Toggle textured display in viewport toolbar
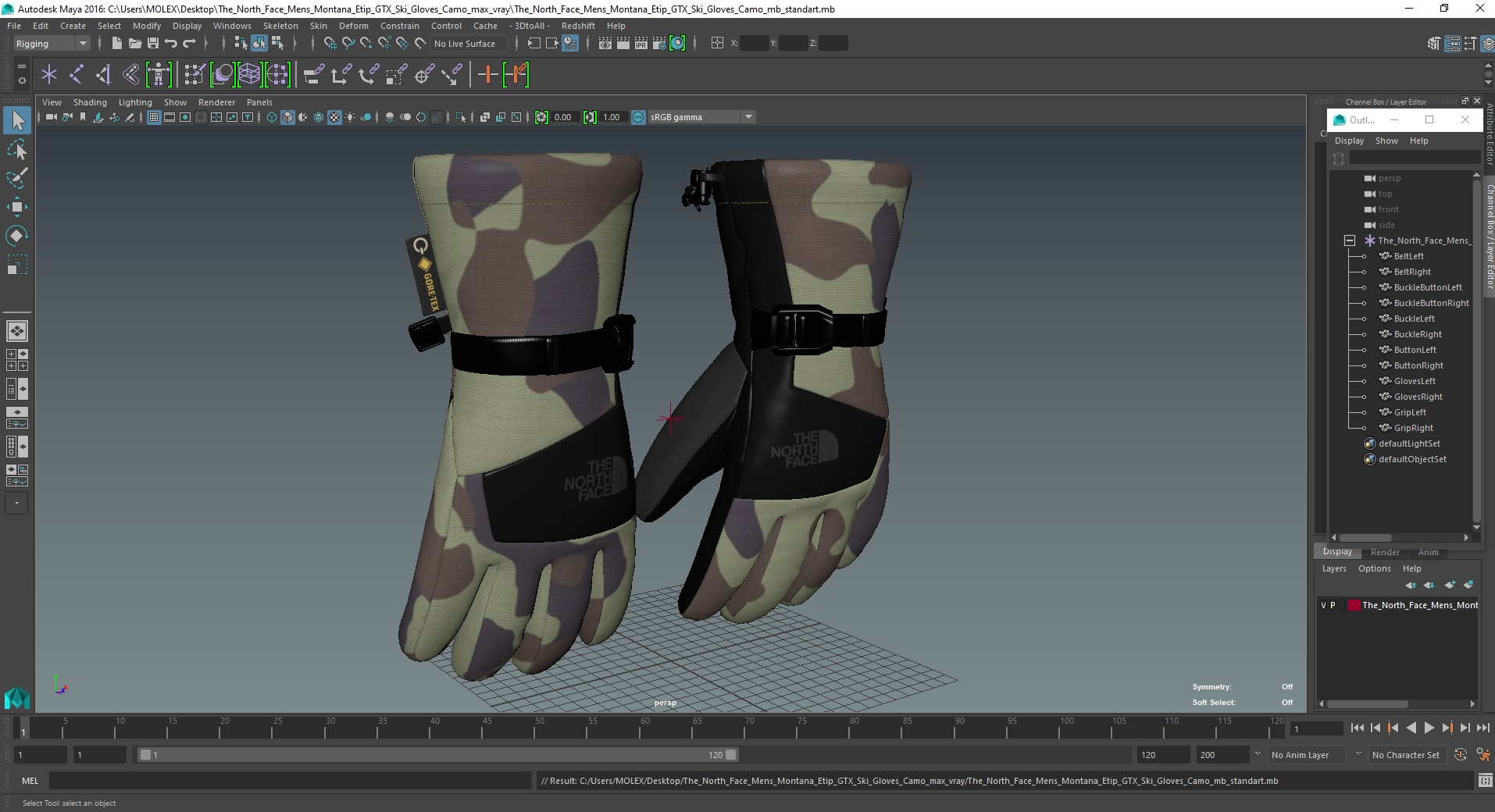1495x812 pixels. point(334,117)
